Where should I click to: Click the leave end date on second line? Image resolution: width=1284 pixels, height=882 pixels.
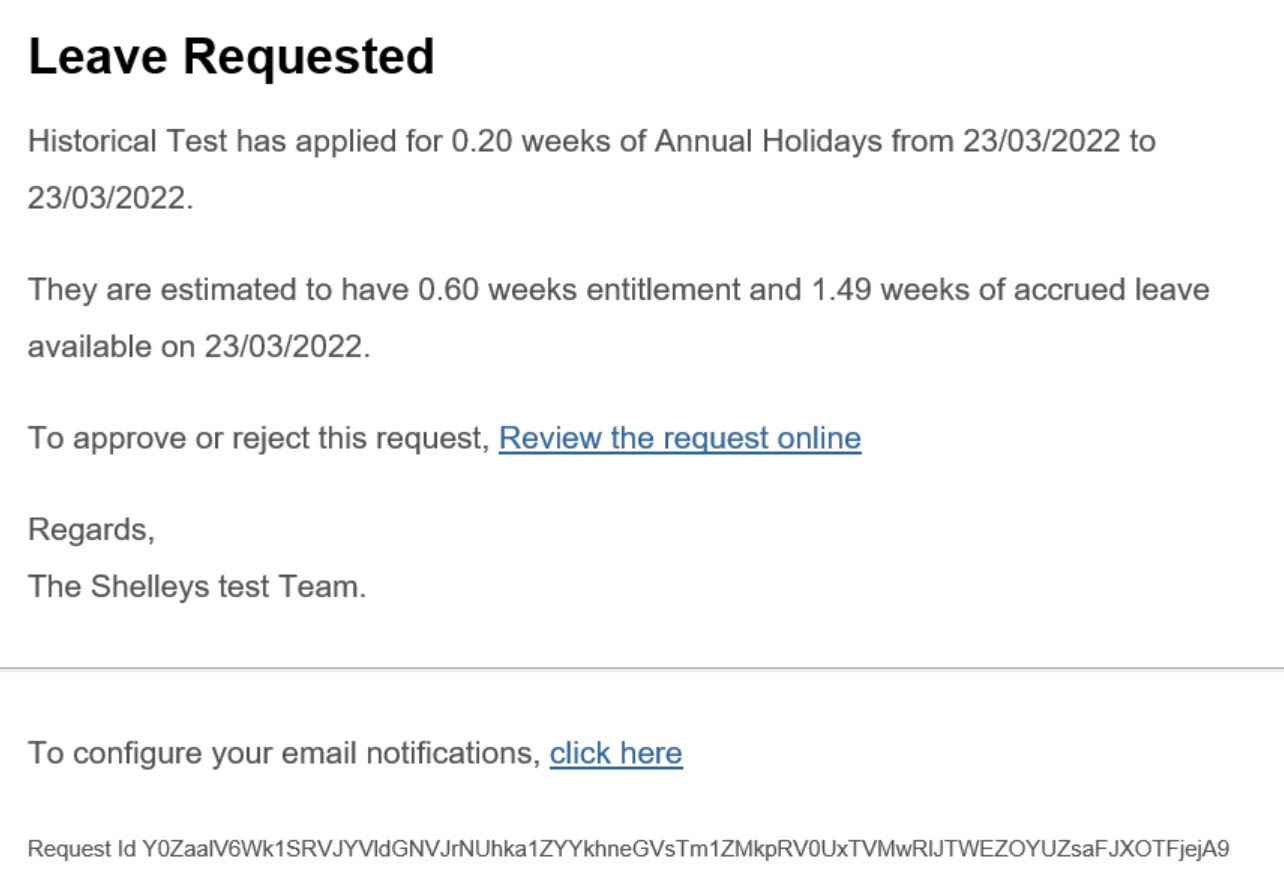click(107, 198)
